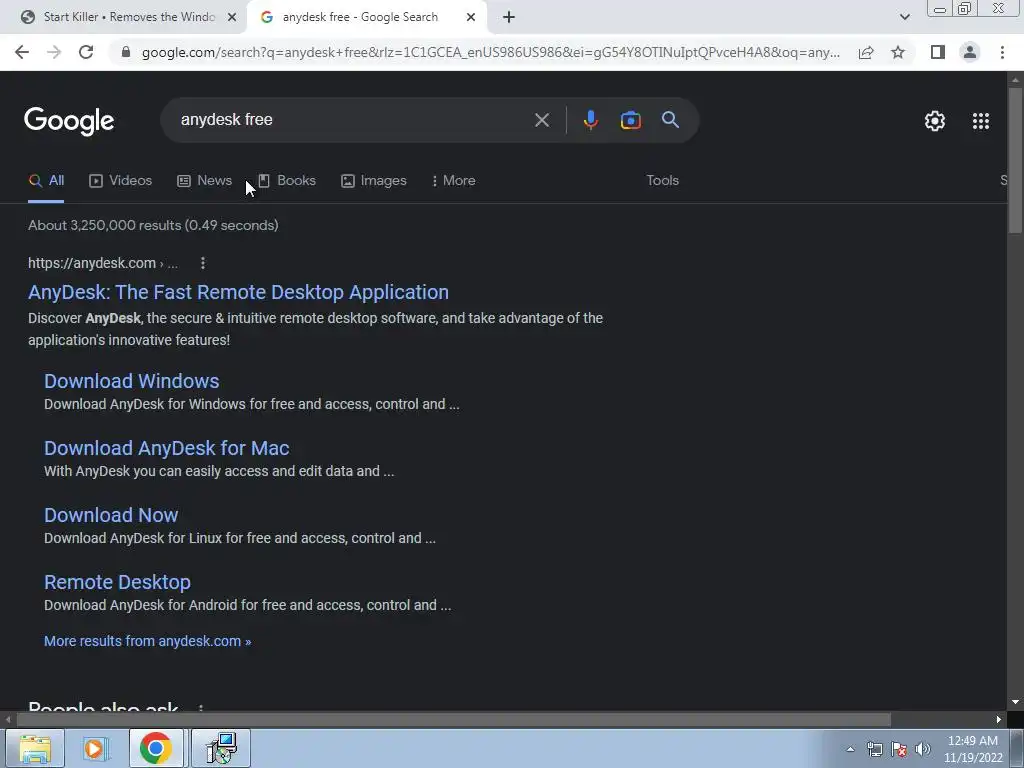Open the Google apps grid
1024x768 pixels.
pyautogui.click(x=980, y=121)
